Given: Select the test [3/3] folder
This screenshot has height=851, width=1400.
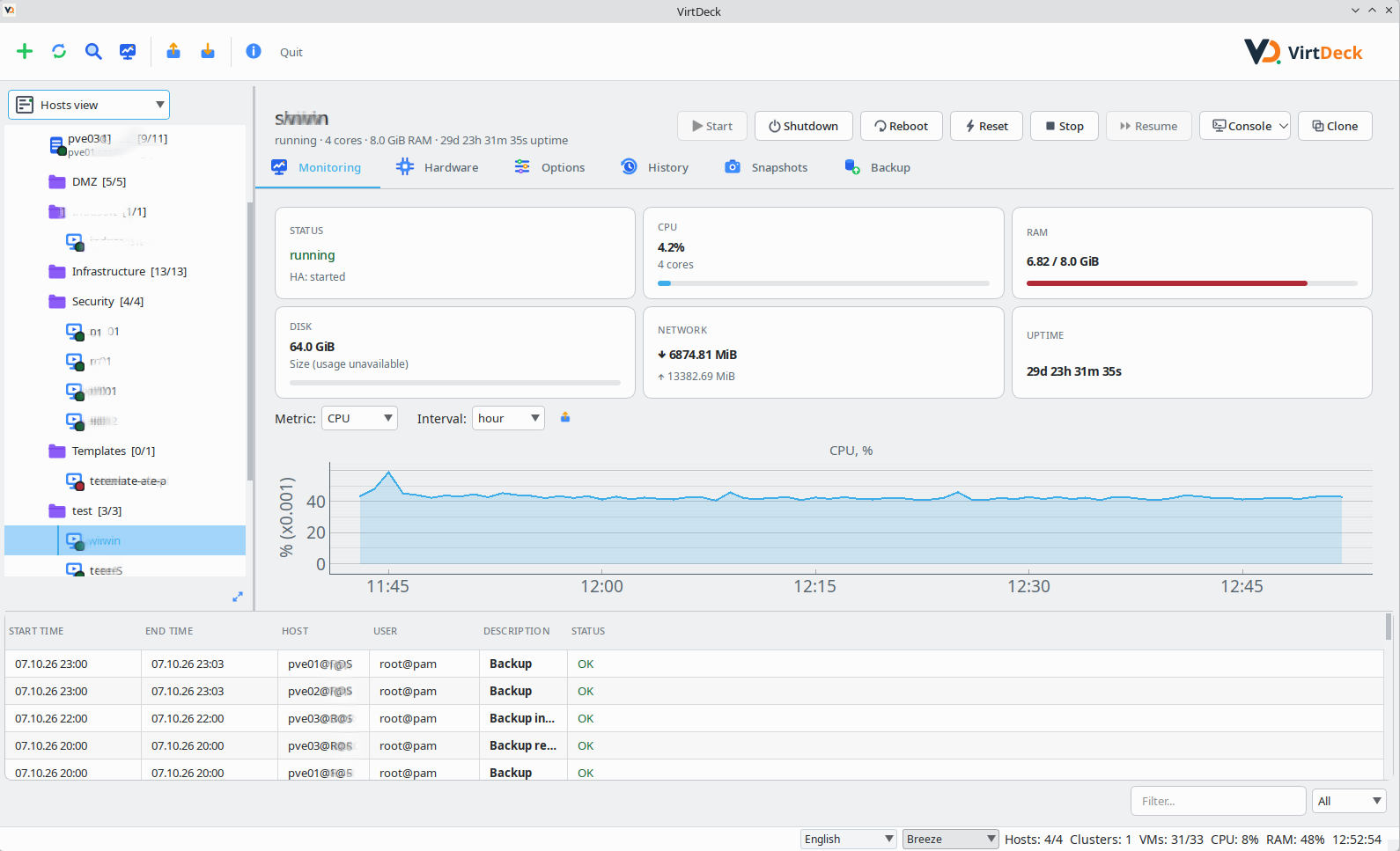Looking at the screenshot, I should [x=97, y=510].
